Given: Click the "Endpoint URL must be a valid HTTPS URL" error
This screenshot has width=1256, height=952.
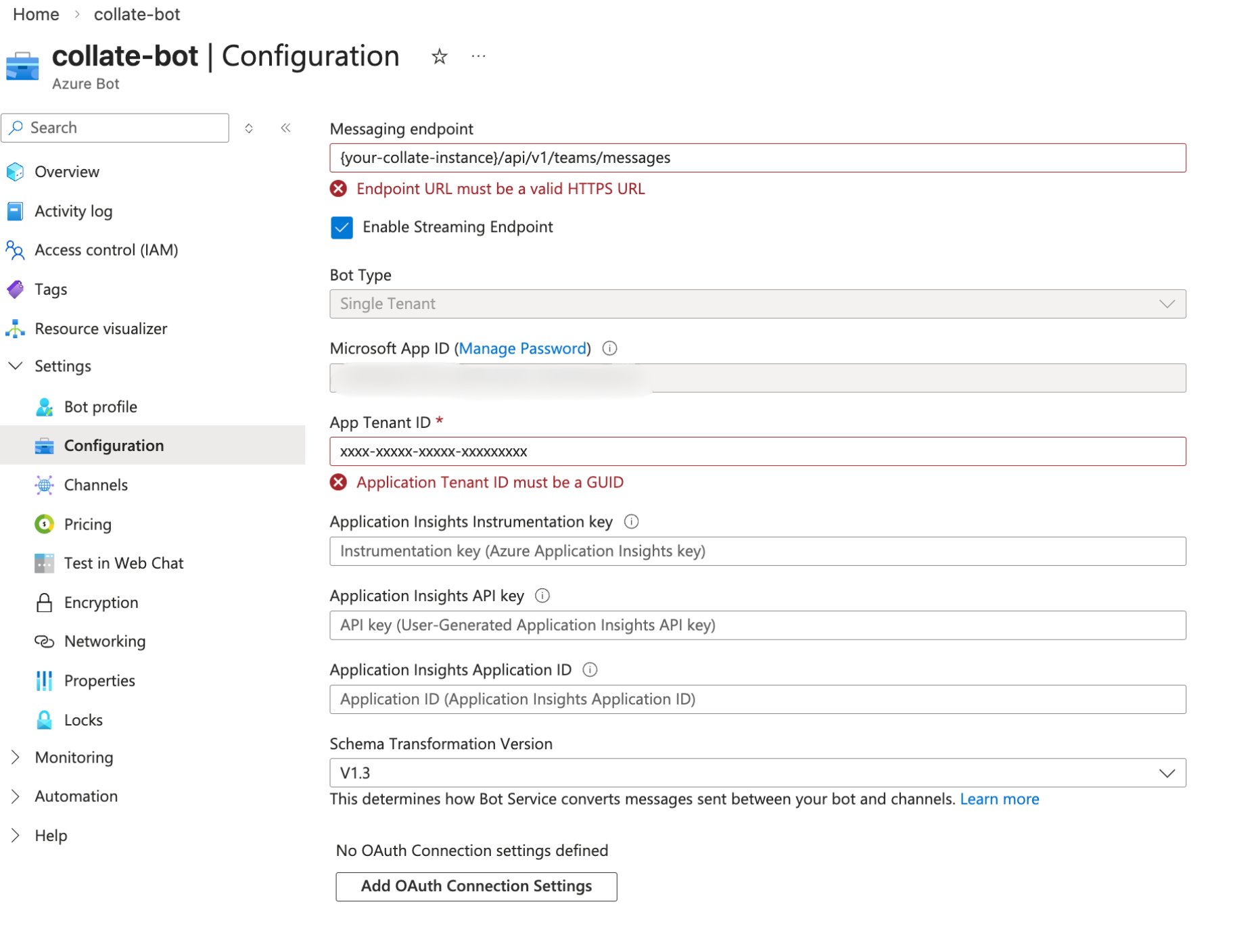Looking at the screenshot, I should click(x=501, y=189).
